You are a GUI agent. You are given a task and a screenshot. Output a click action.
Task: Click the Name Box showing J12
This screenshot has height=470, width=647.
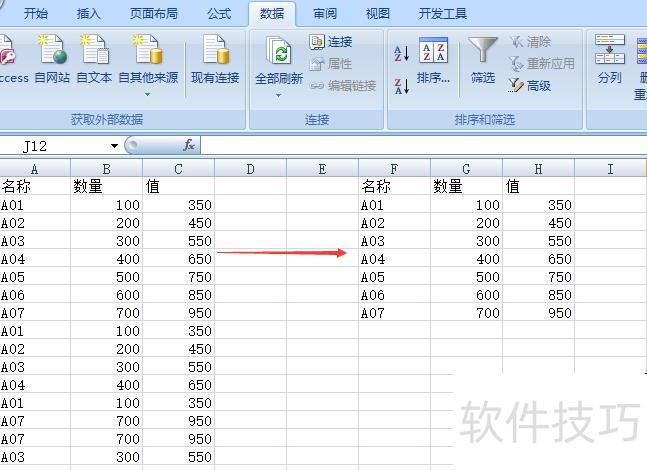(x=54, y=146)
